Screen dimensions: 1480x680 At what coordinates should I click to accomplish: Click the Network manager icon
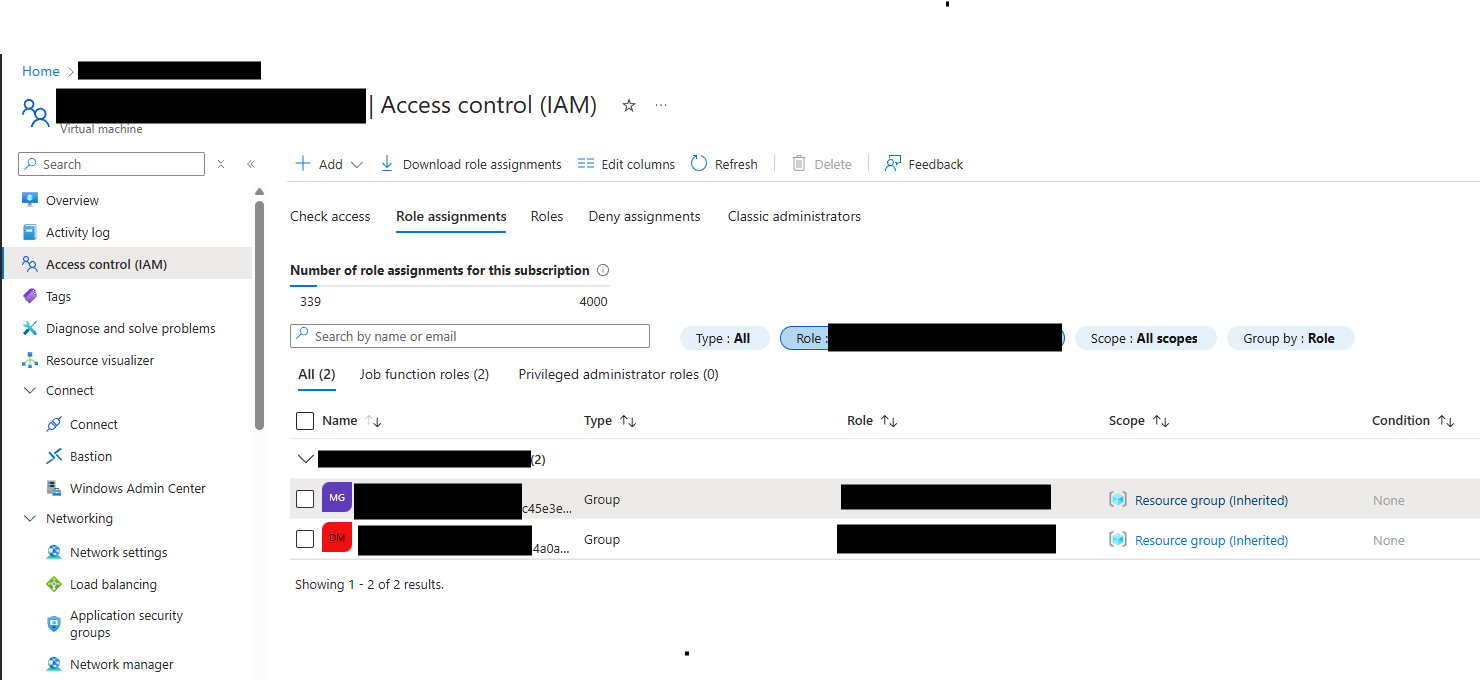coord(54,664)
